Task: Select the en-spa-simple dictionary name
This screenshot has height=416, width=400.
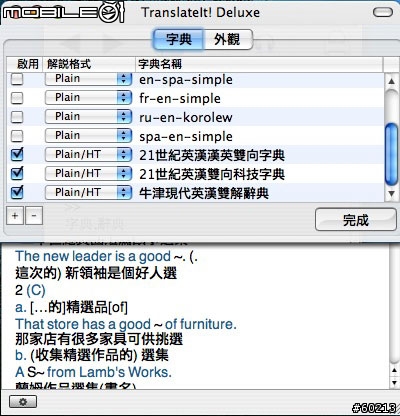Action: [x=186, y=80]
